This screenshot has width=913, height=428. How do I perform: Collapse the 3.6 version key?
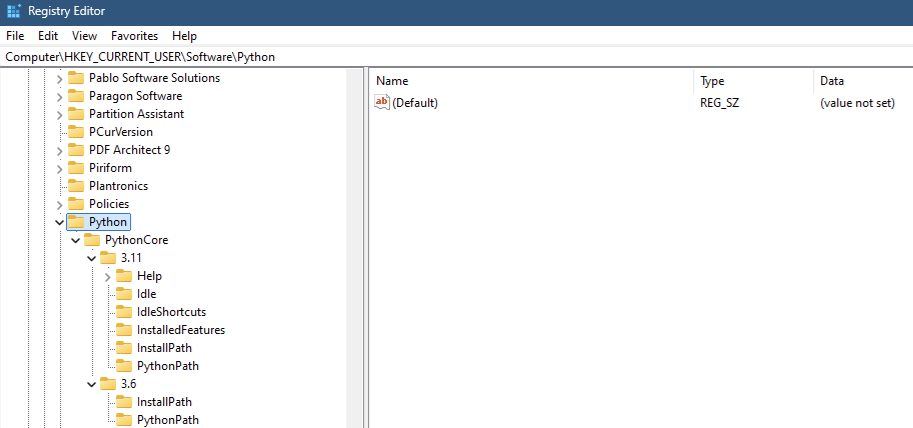pyautogui.click(x=91, y=384)
